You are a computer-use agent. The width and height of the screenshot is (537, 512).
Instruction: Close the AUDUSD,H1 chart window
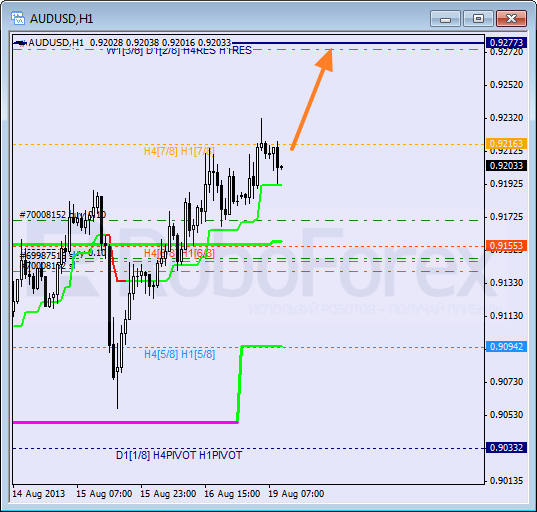coord(511,18)
